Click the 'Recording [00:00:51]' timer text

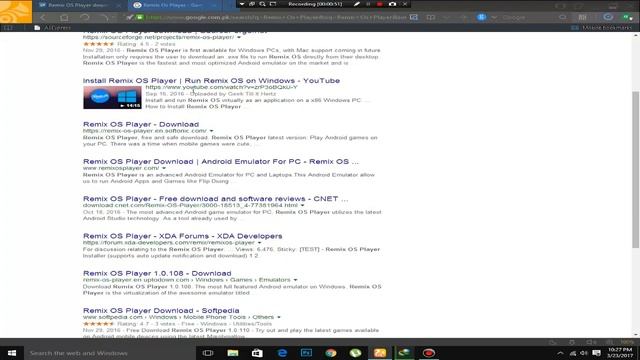315,4
